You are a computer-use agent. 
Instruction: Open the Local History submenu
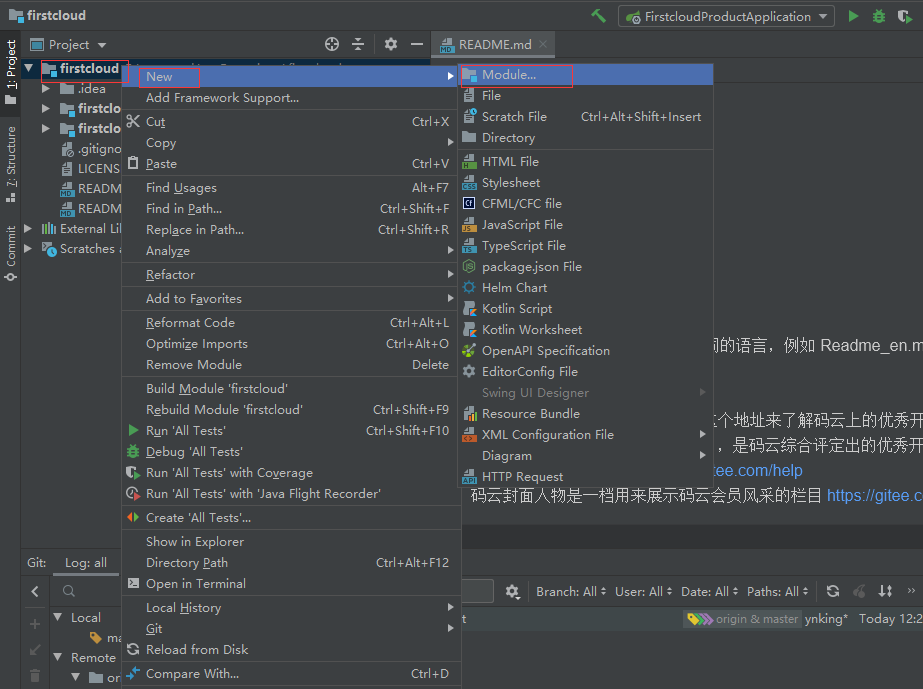[x=291, y=608]
